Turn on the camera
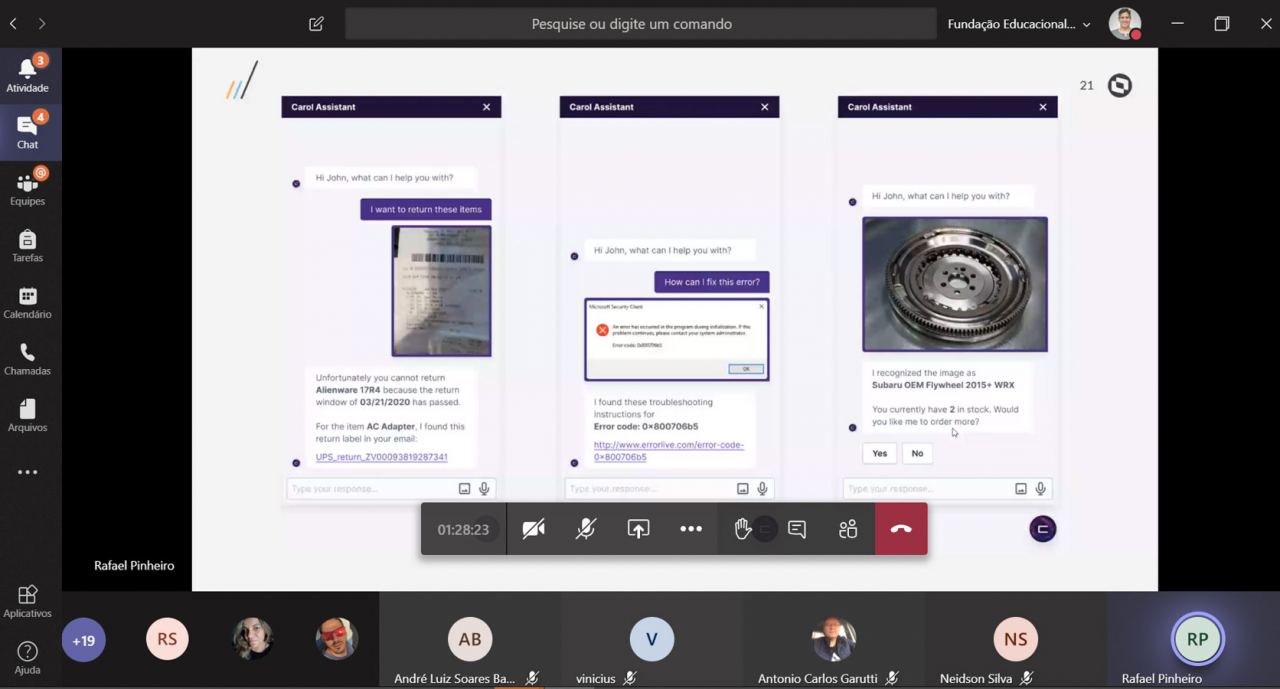The height and width of the screenshot is (689, 1280). (x=533, y=529)
